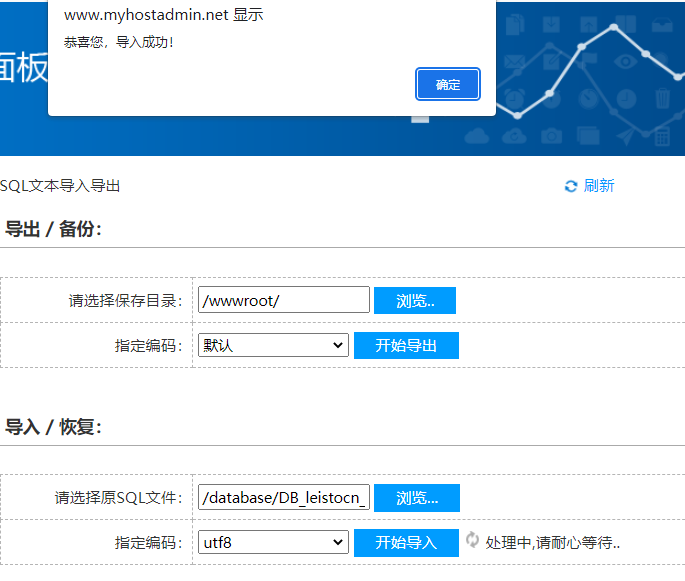The height and width of the screenshot is (581, 685).
Task: Click the 处理中,请耐心等待 status text
Action: coord(553,543)
